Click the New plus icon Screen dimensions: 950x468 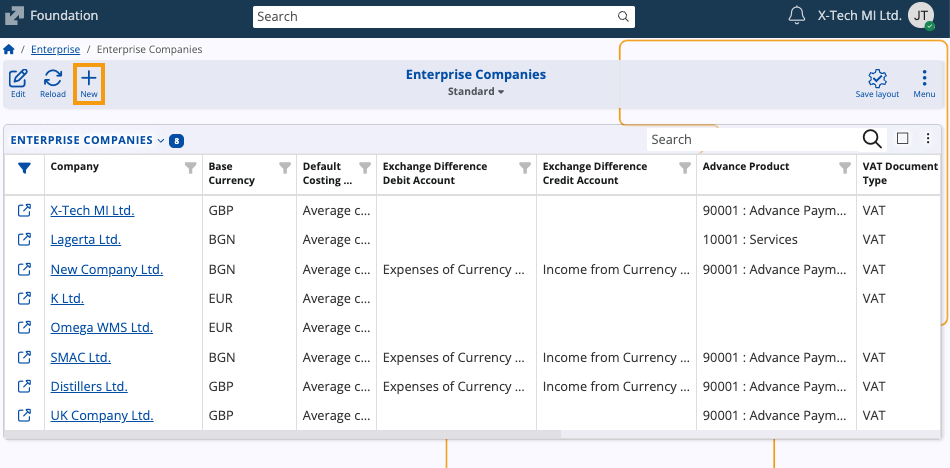tap(89, 79)
